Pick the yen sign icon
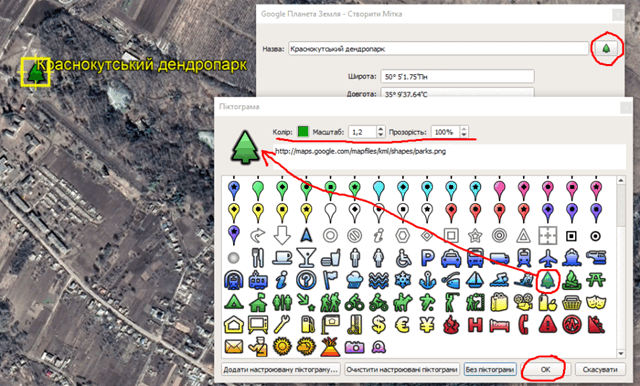 427,325
